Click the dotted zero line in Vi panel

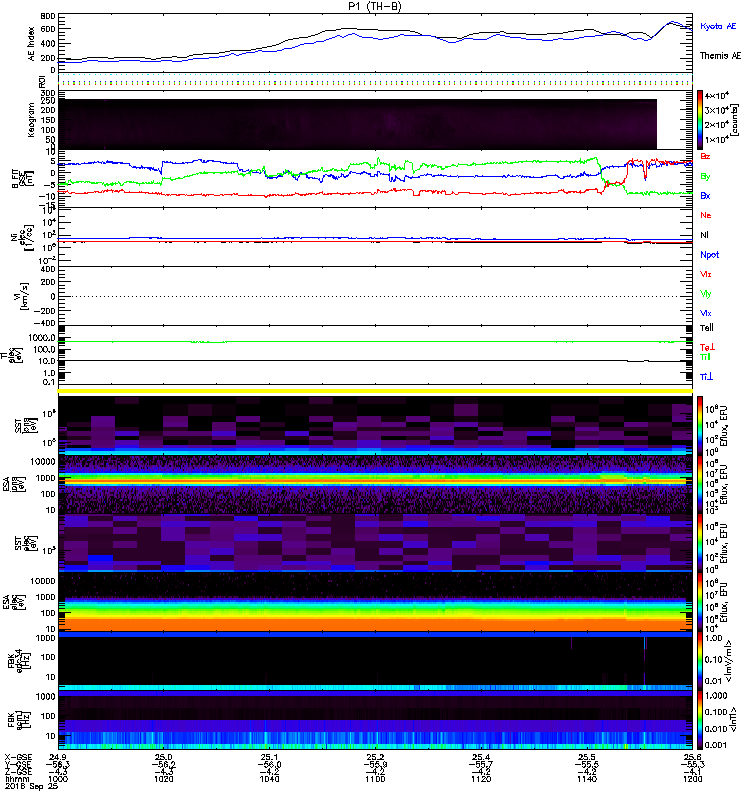tap(375, 296)
